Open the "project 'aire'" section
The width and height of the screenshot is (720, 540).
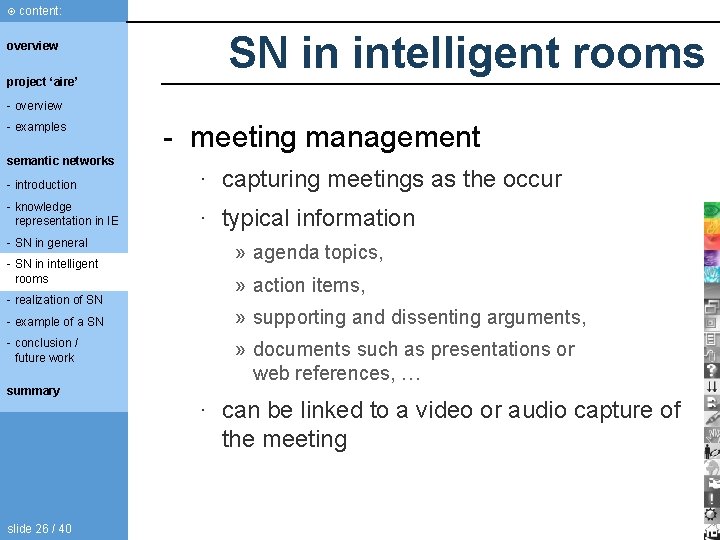[x=42, y=82]
